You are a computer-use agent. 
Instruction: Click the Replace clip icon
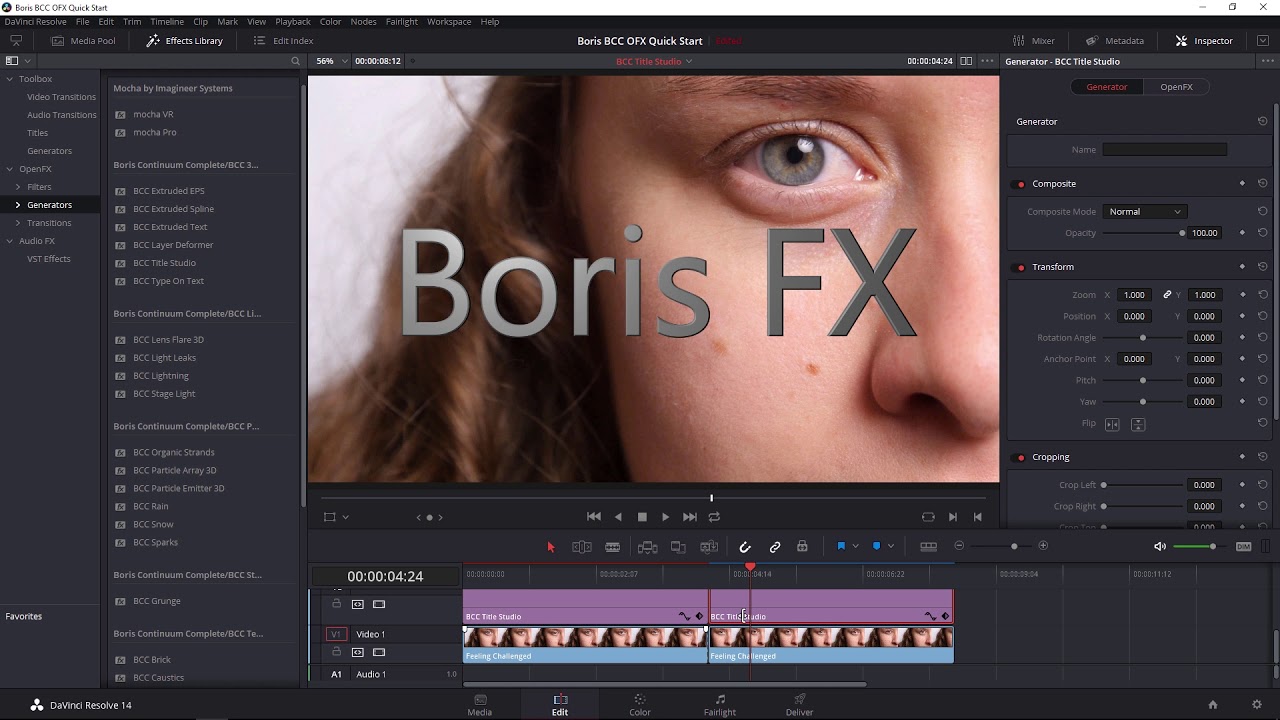click(x=709, y=546)
